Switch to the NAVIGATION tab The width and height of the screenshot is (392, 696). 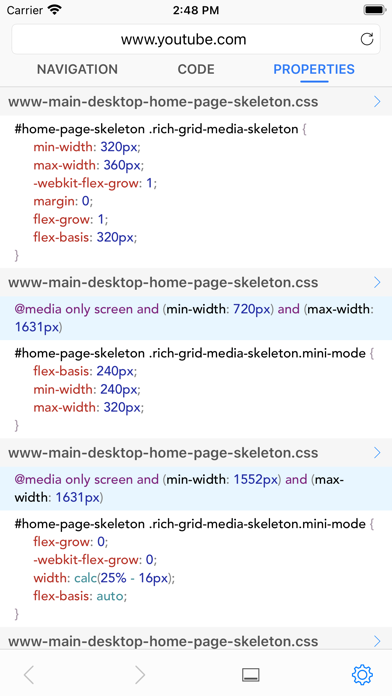point(77,69)
